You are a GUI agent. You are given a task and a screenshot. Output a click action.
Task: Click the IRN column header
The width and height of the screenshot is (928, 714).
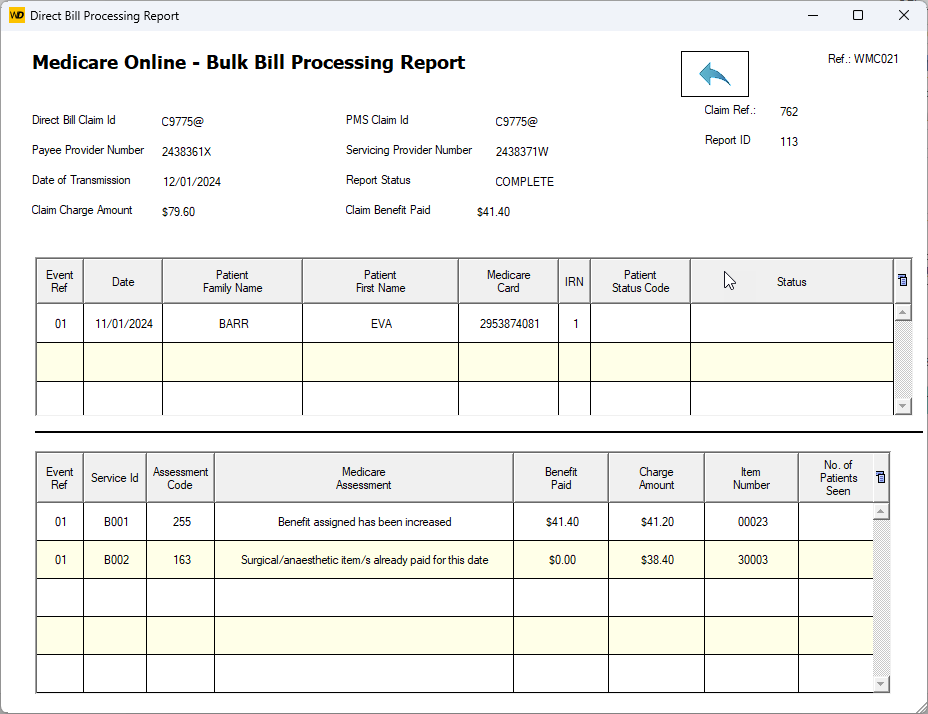tap(574, 282)
